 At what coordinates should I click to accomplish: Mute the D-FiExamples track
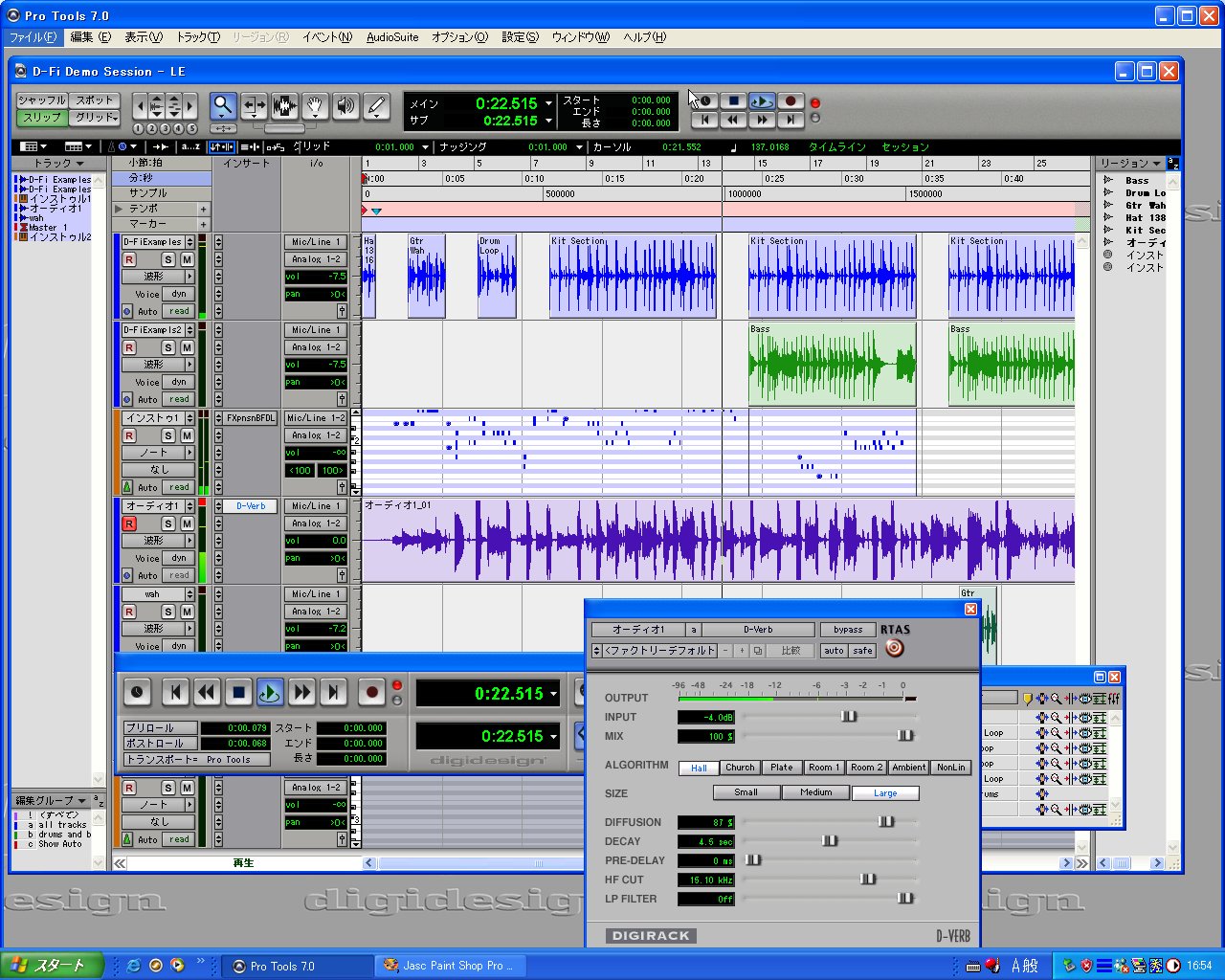(187, 259)
